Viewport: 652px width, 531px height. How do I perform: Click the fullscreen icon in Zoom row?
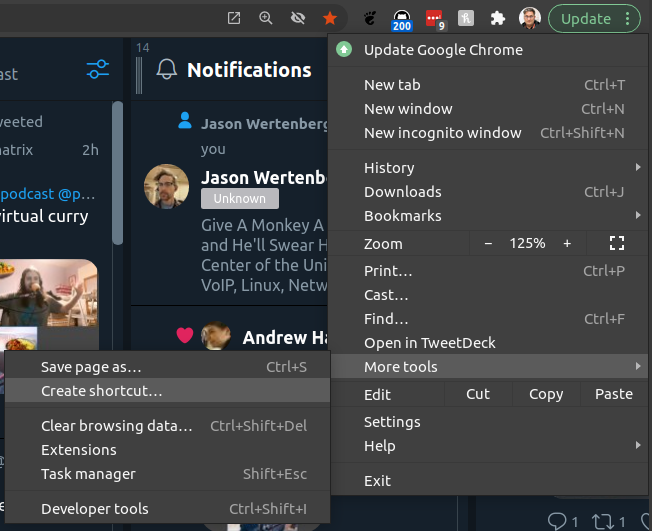pos(617,243)
